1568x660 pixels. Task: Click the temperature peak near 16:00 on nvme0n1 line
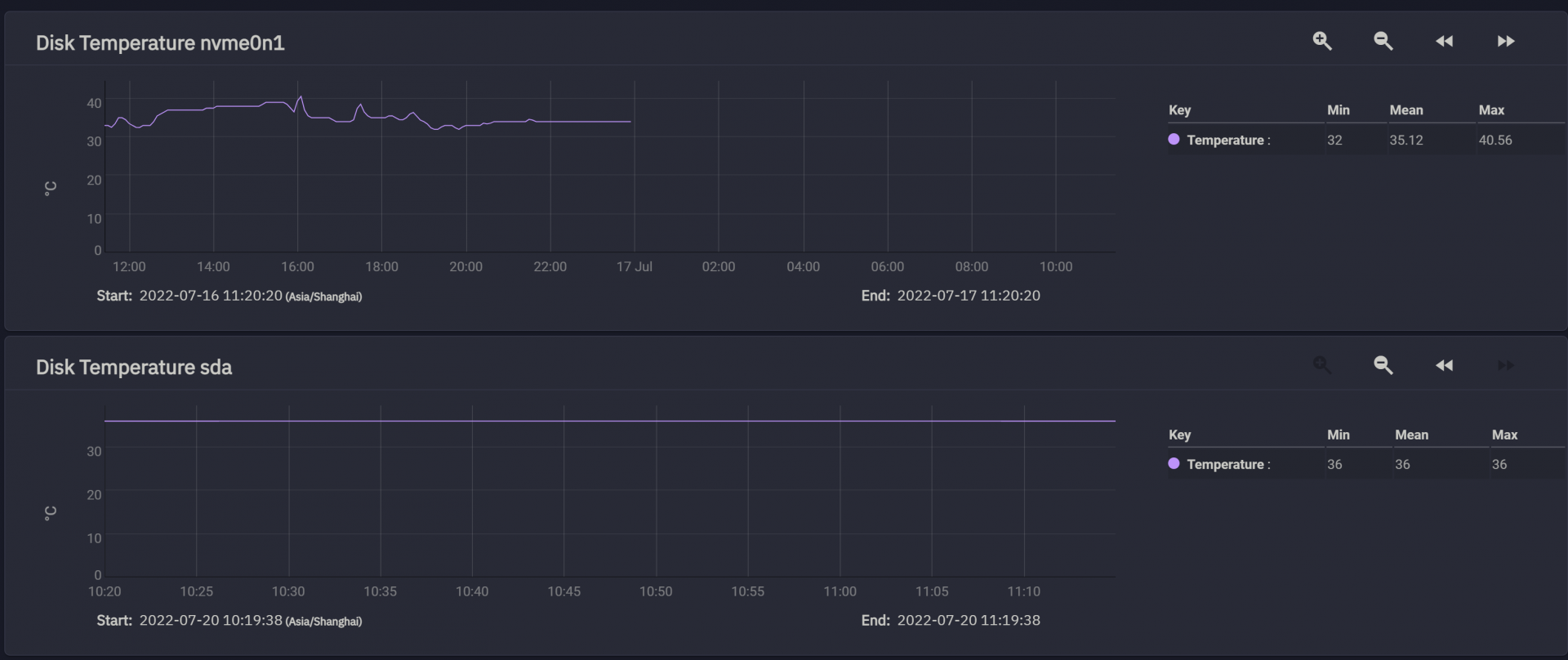click(301, 97)
